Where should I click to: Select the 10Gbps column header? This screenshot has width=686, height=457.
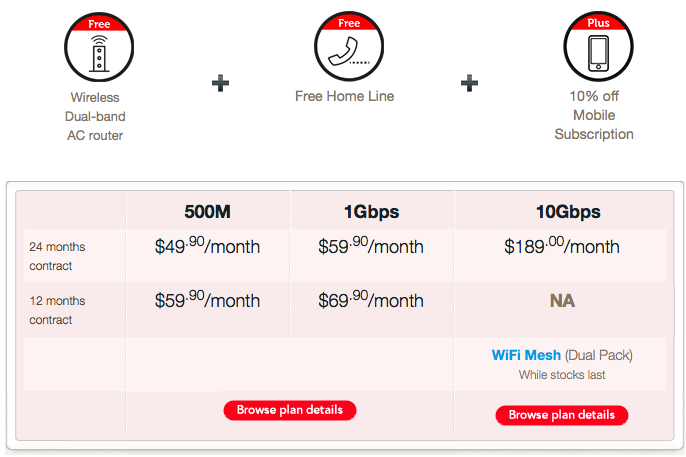point(561,212)
